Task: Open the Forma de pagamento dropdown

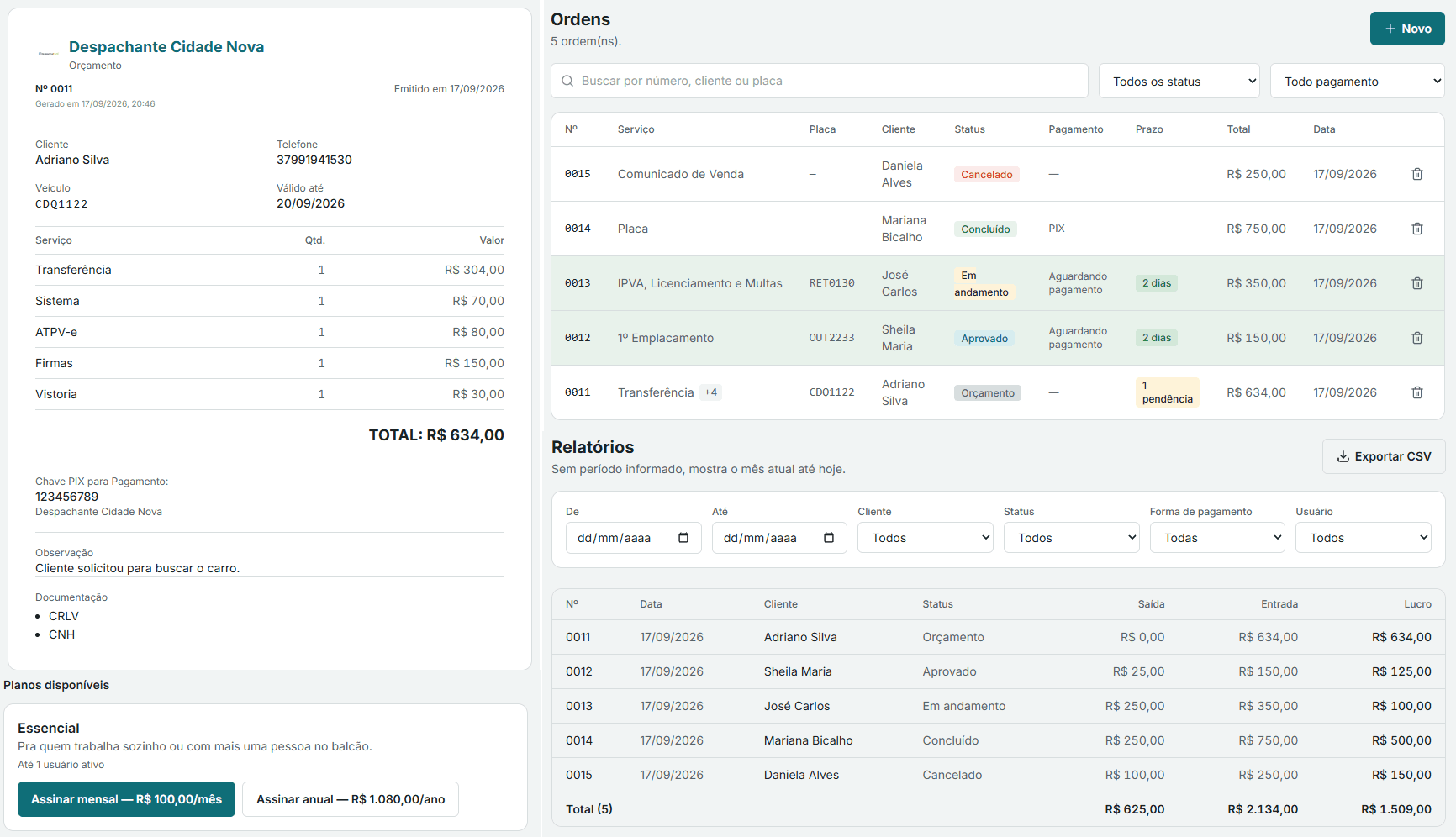Action: coord(1218,538)
